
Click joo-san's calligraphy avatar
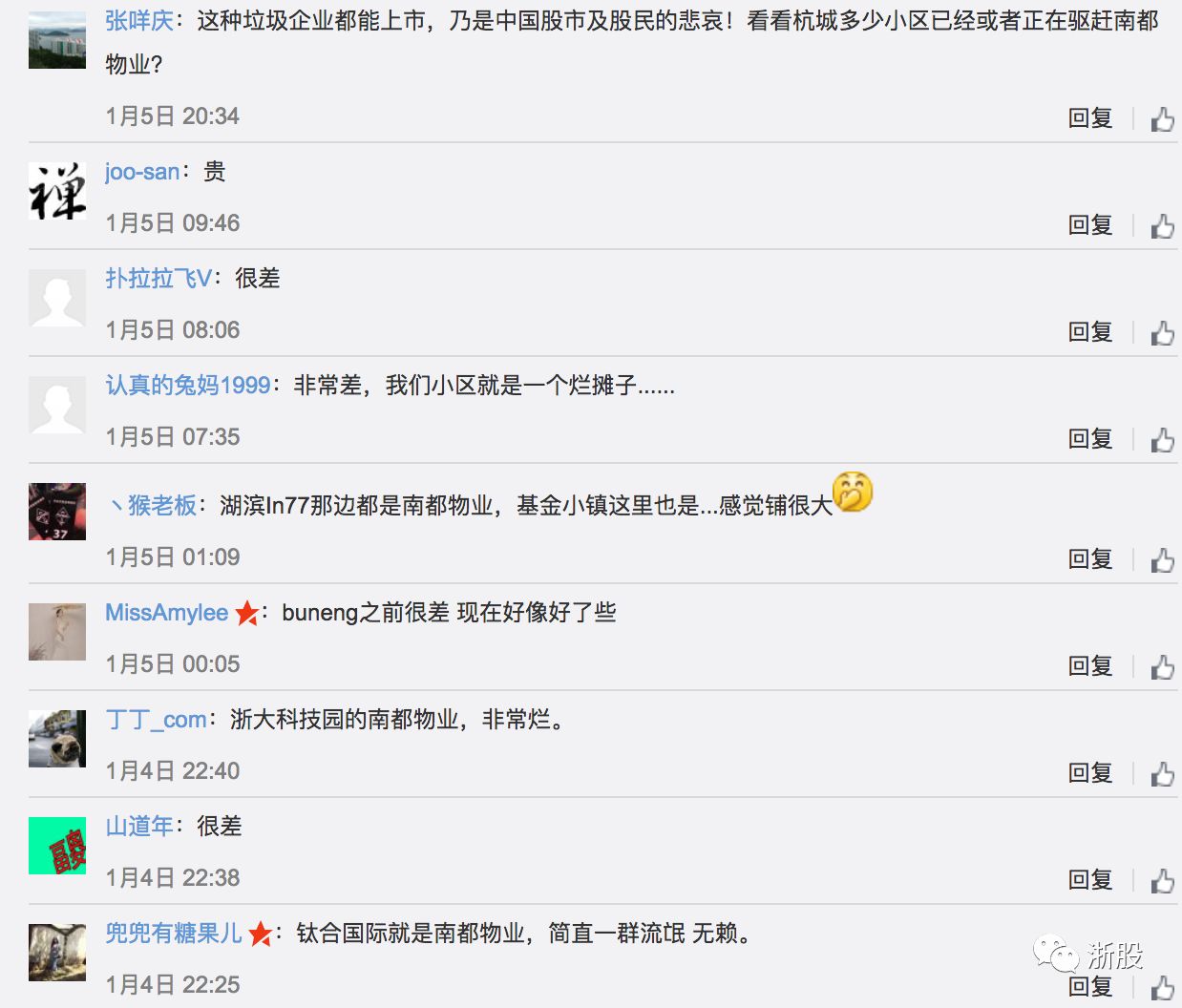[57, 191]
